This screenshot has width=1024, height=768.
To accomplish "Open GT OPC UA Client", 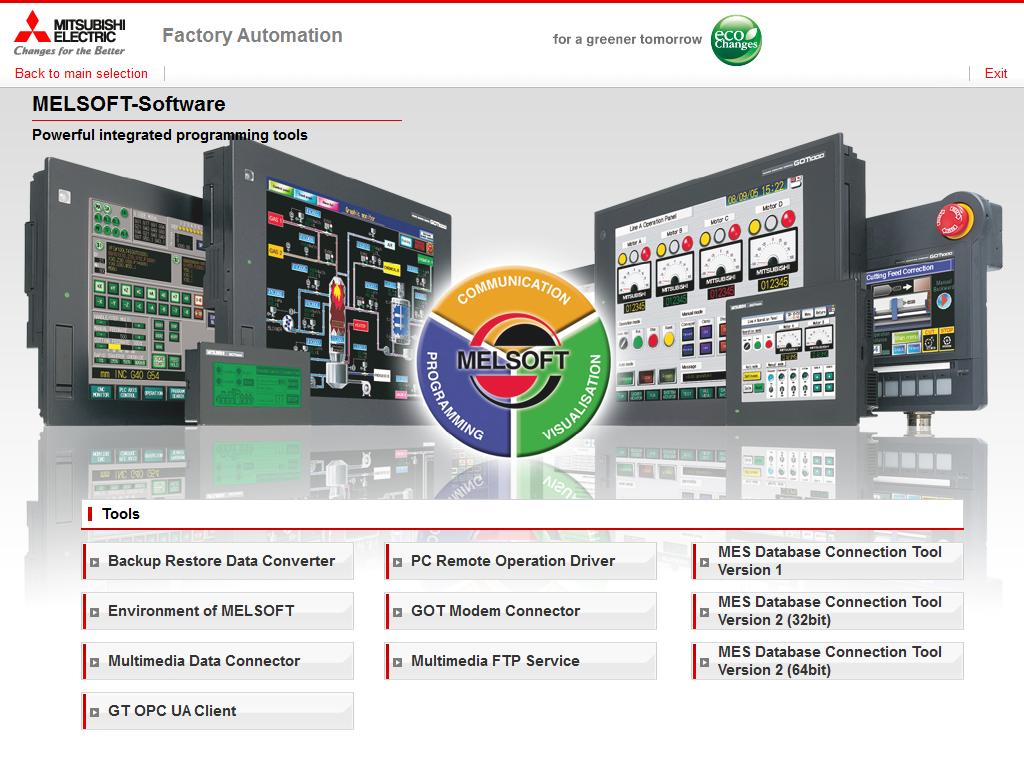I will (218, 711).
